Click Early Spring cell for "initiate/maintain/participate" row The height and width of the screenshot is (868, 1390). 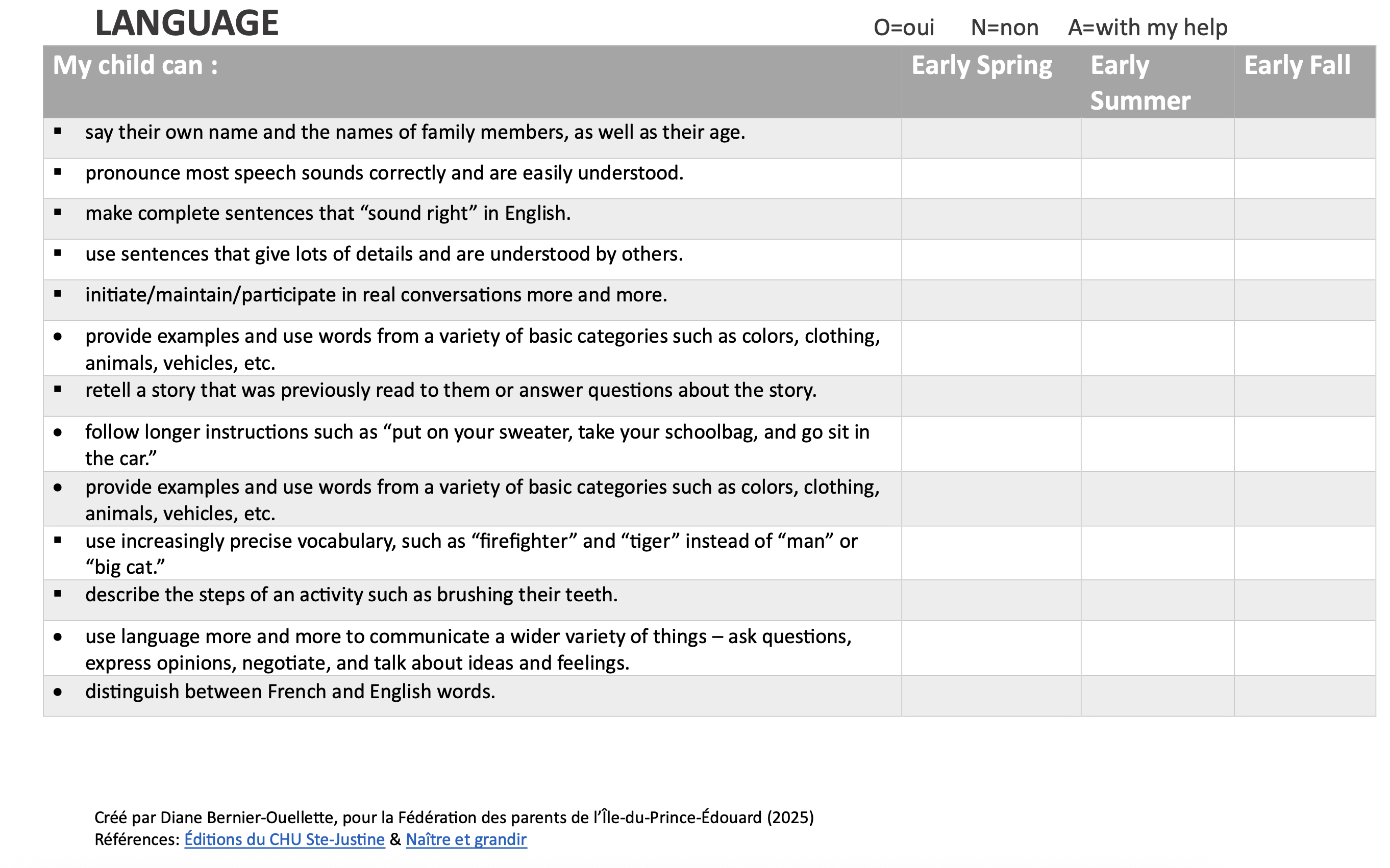point(991,300)
